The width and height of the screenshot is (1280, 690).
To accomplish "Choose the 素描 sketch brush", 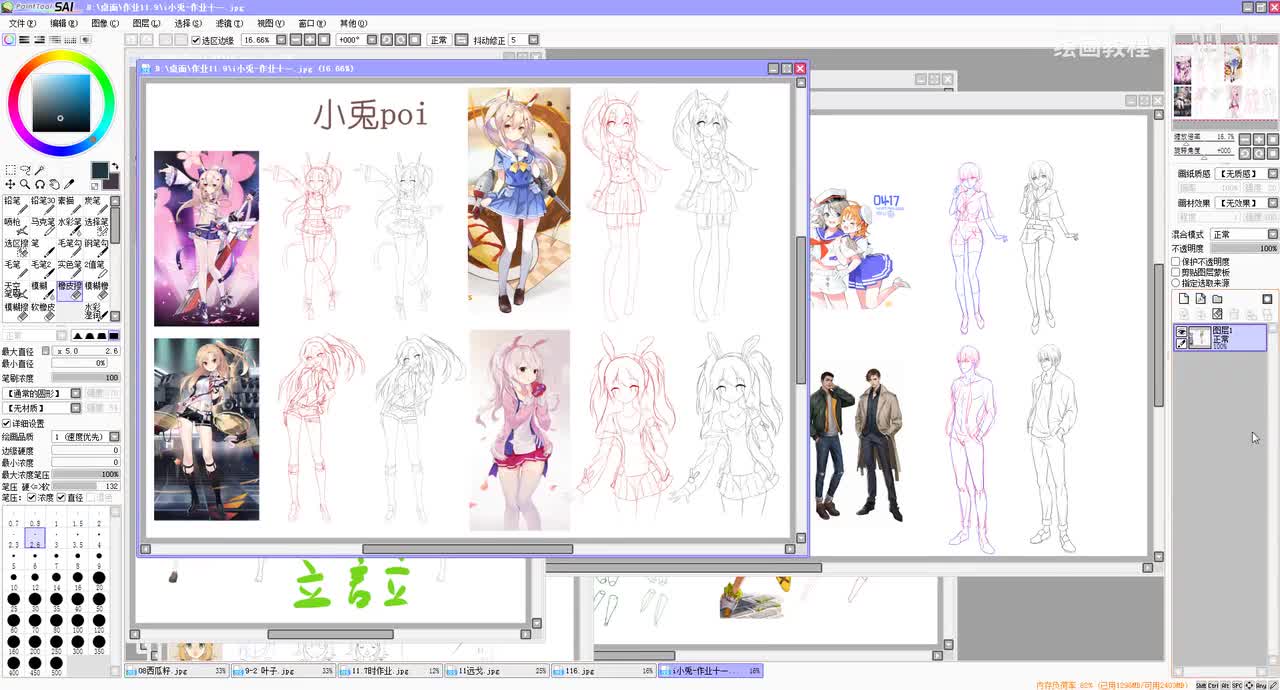I will point(69,206).
